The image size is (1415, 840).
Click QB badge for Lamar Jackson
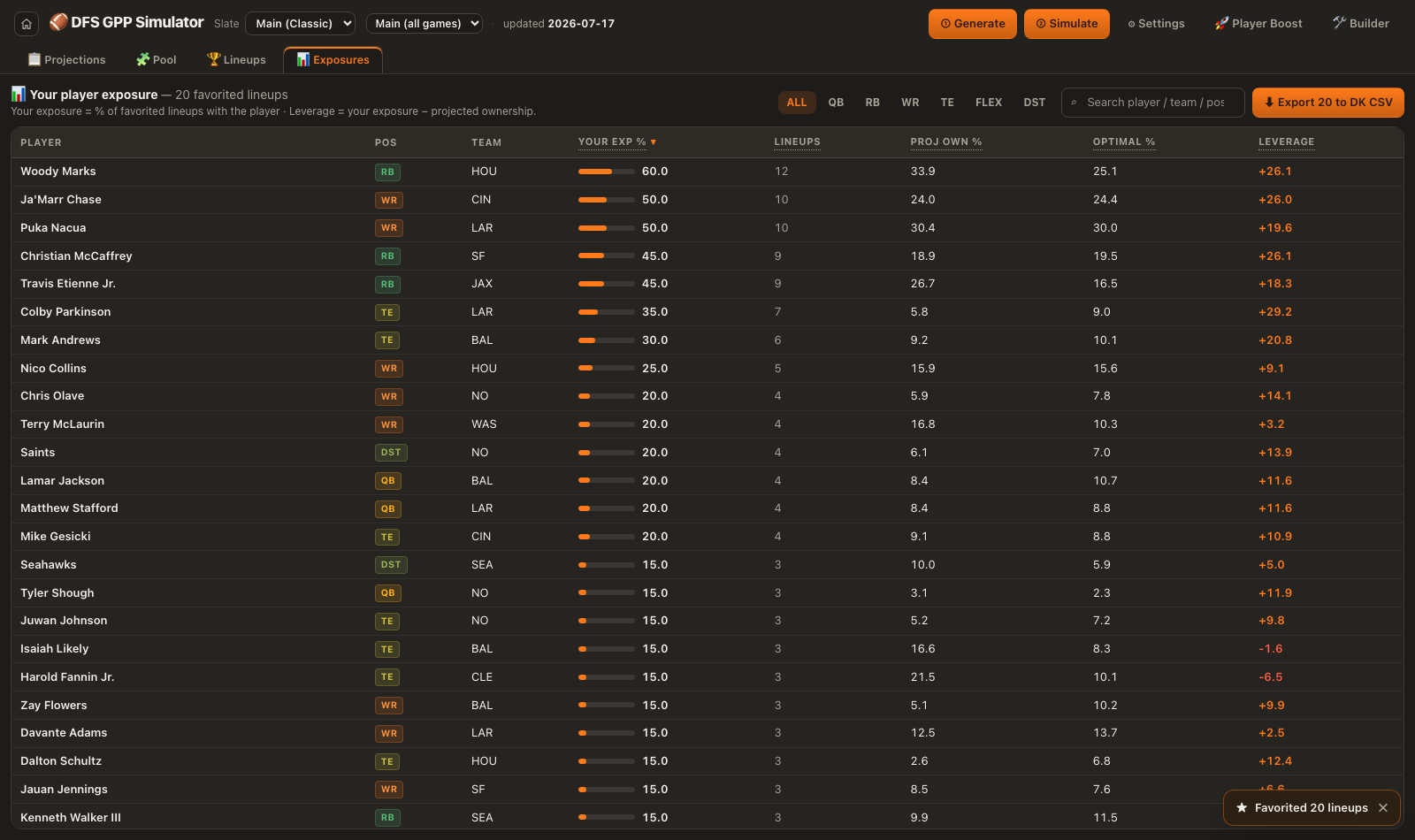pyautogui.click(x=388, y=481)
